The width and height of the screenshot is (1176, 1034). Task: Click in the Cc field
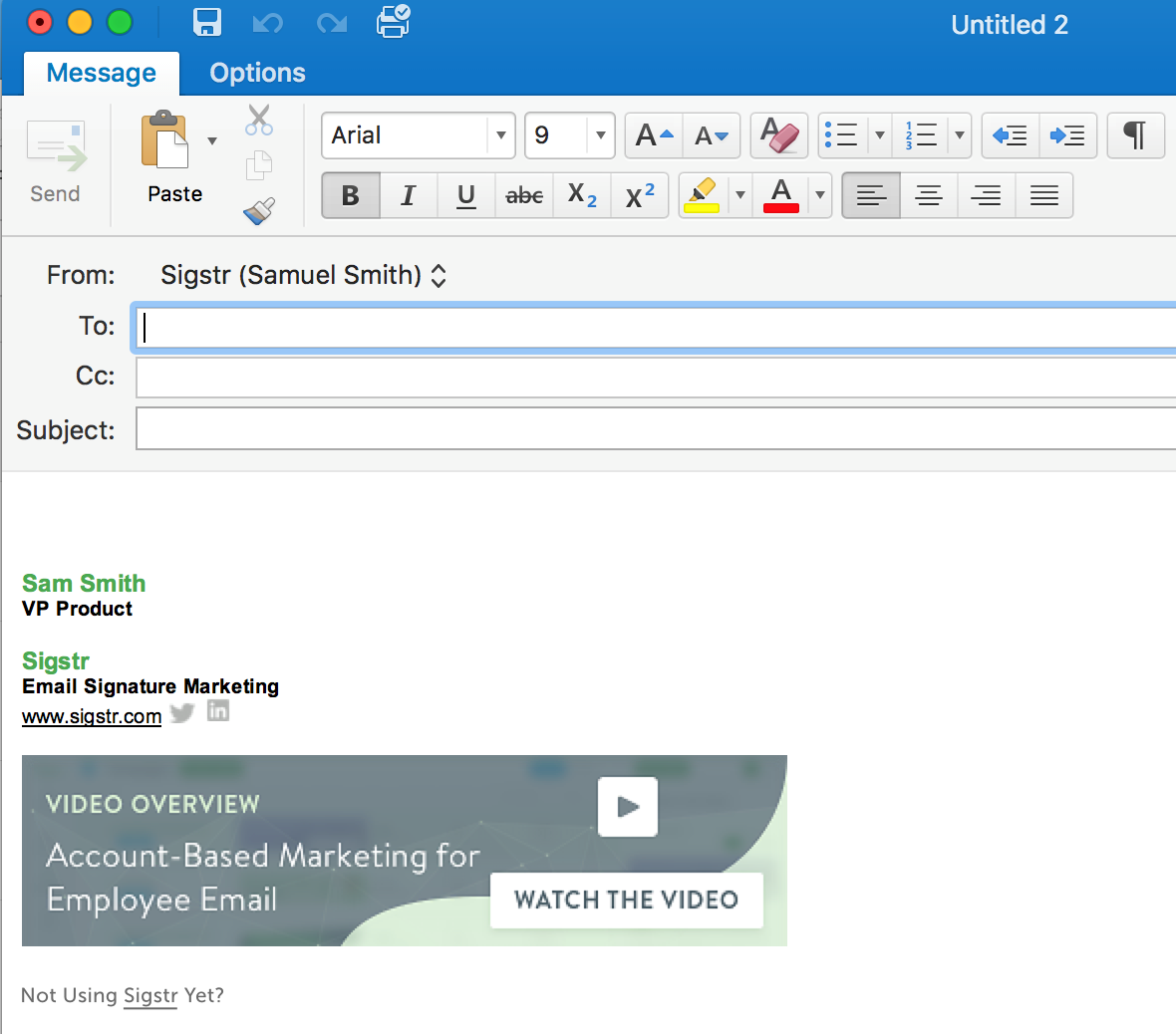tap(656, 378)
